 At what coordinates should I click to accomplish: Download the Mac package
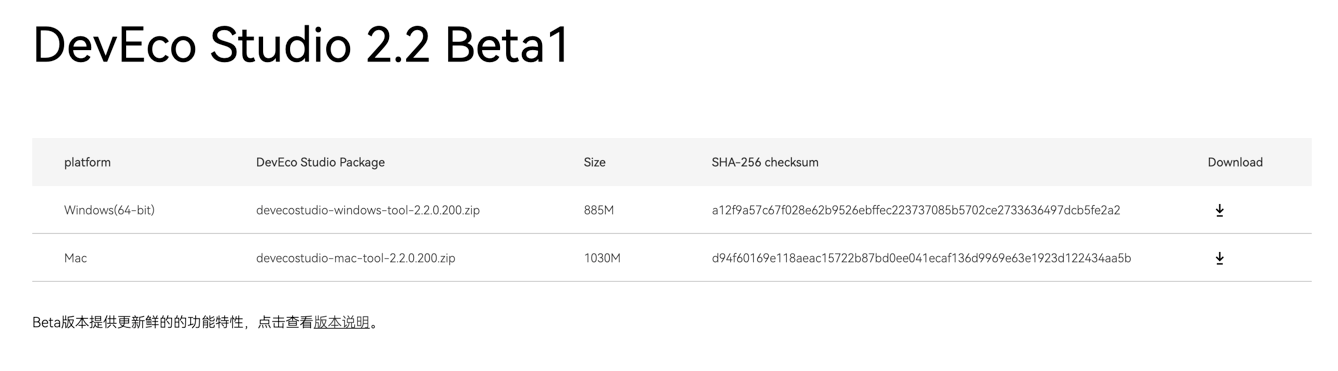click(x=1219, y=258)
